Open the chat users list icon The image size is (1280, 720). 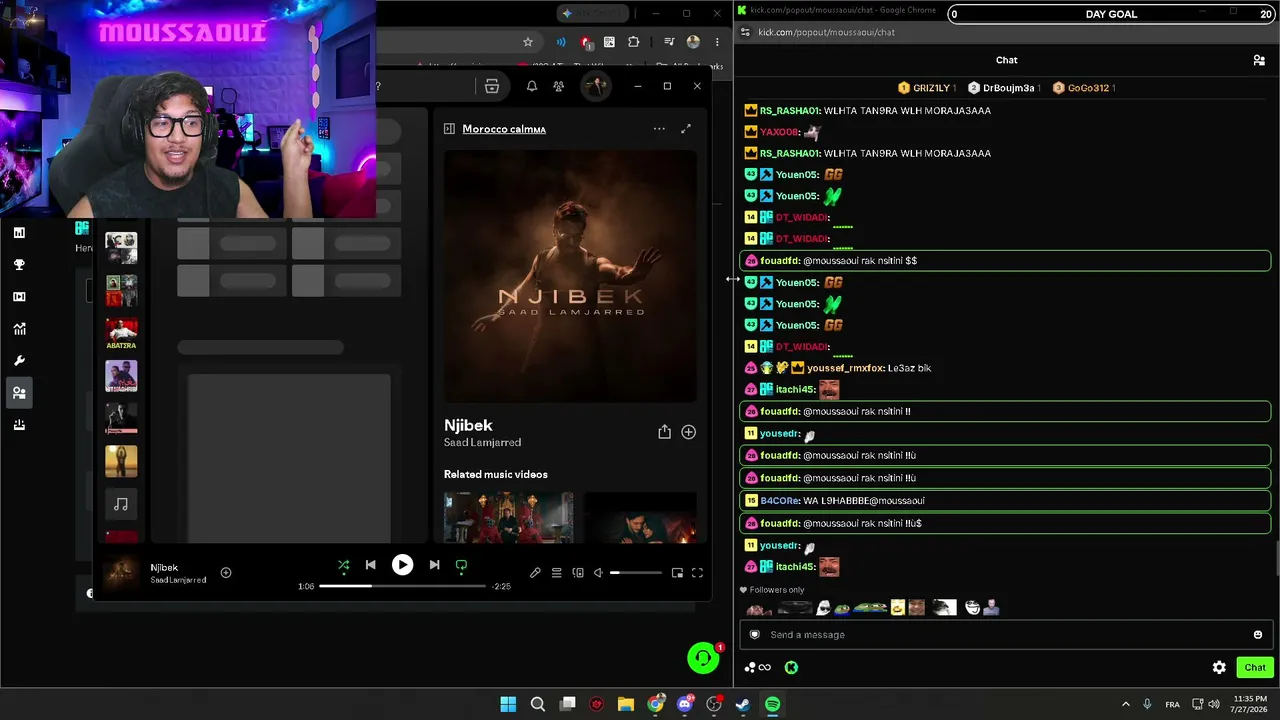click(x=1259, y=60)
